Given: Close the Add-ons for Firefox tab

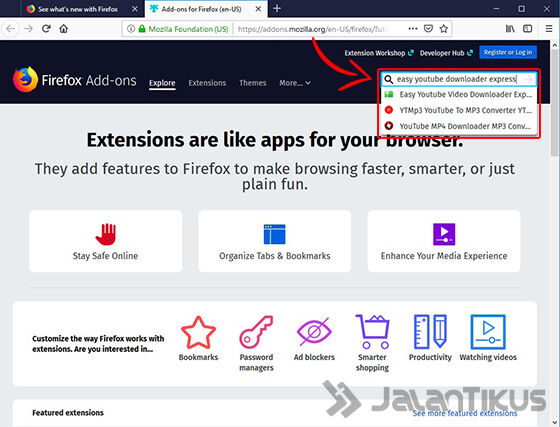Looking at the screenshot, I should point(258,9).
